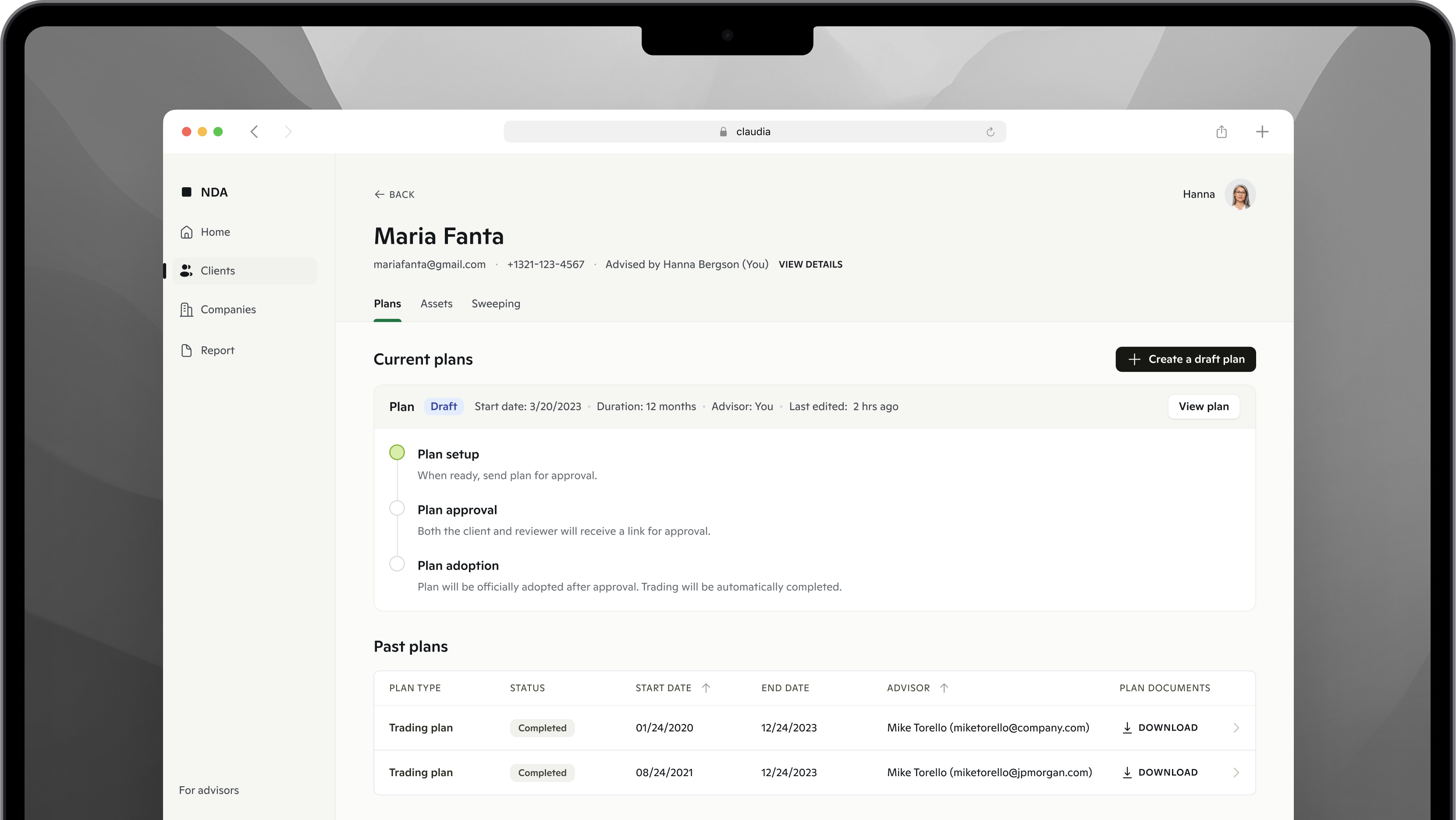Expand the first Trading plan row chevron
This screenshot has width=1456, height=820.
(1236, 728)
